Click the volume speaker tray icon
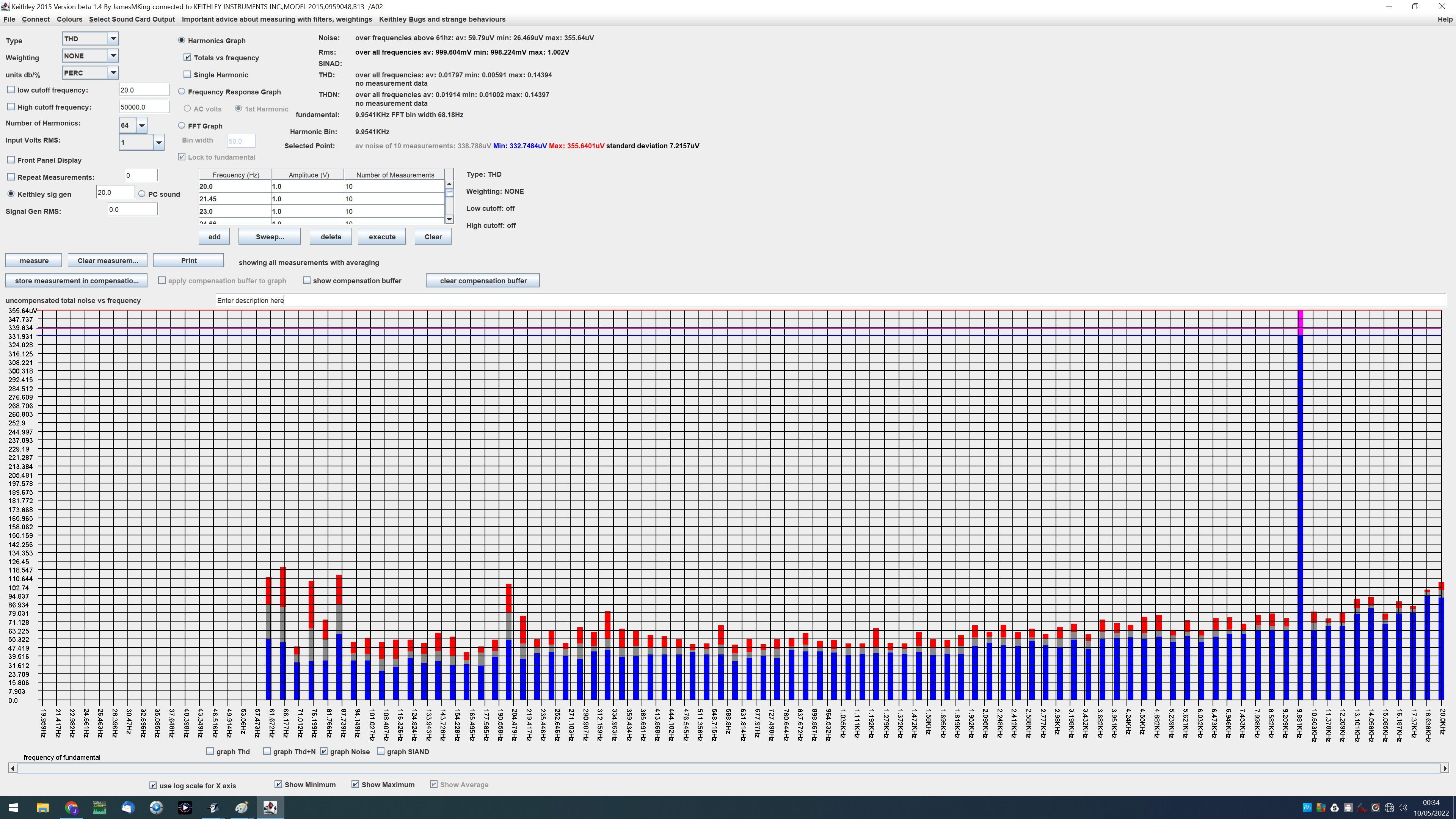The height and width of the screenshot is (819, 1456). [1403, 808]
